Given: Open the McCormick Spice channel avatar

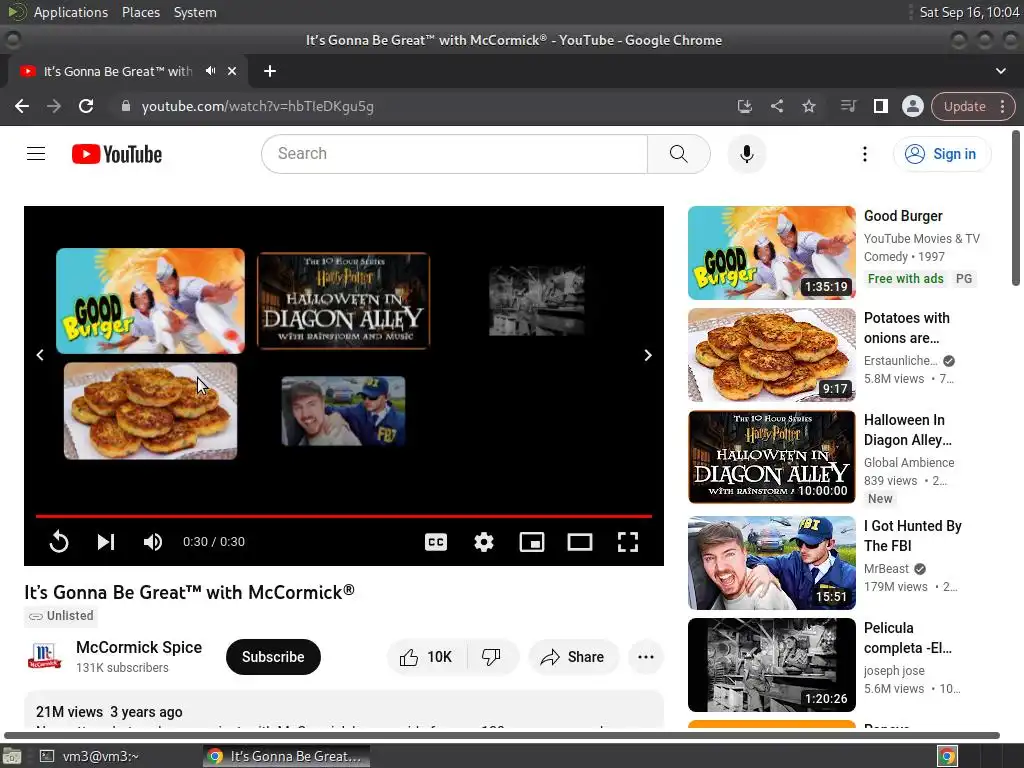Looking at the screenshot, I should (44, 656).
